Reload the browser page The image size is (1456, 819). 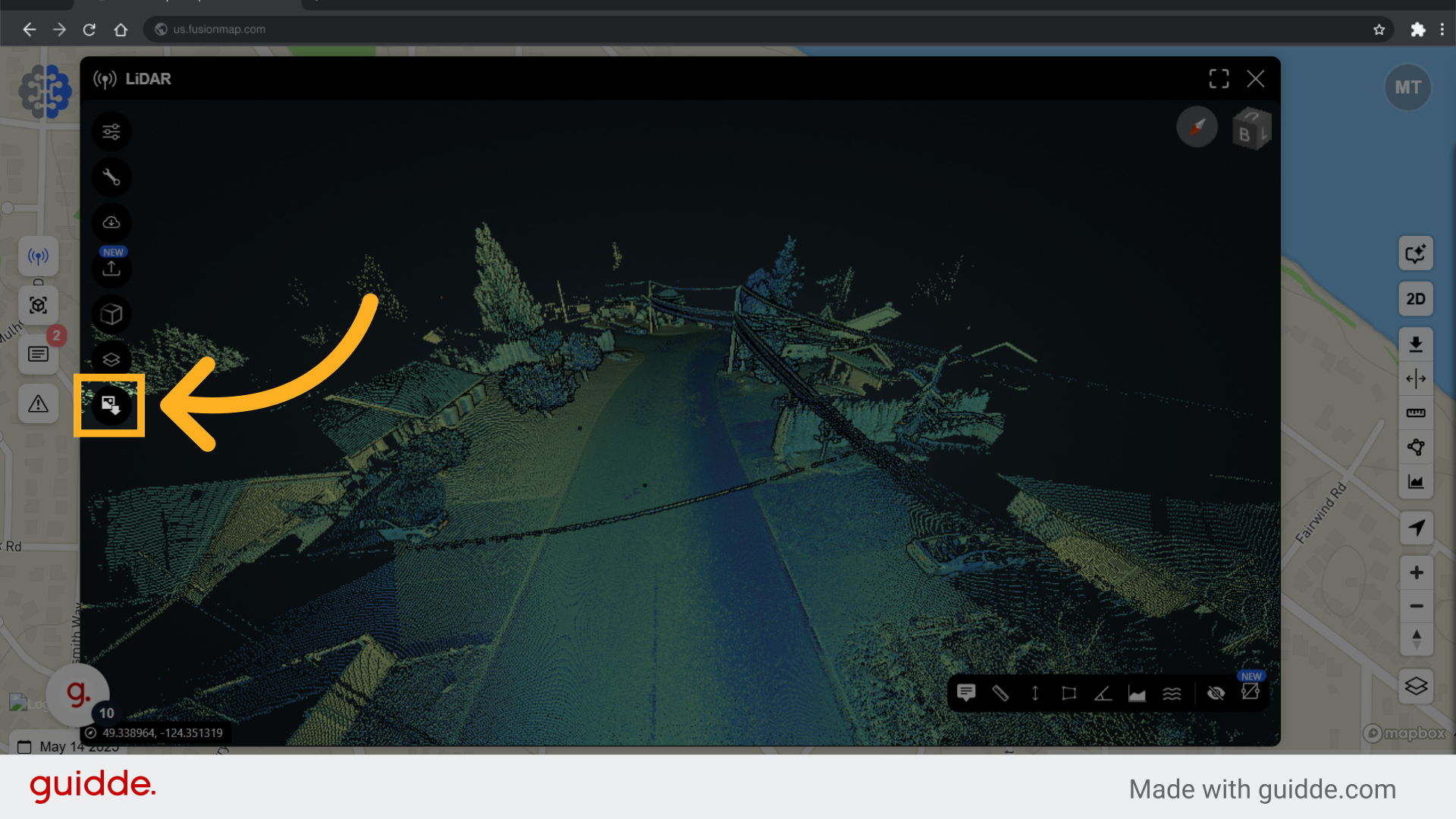(x=89, y=30)
